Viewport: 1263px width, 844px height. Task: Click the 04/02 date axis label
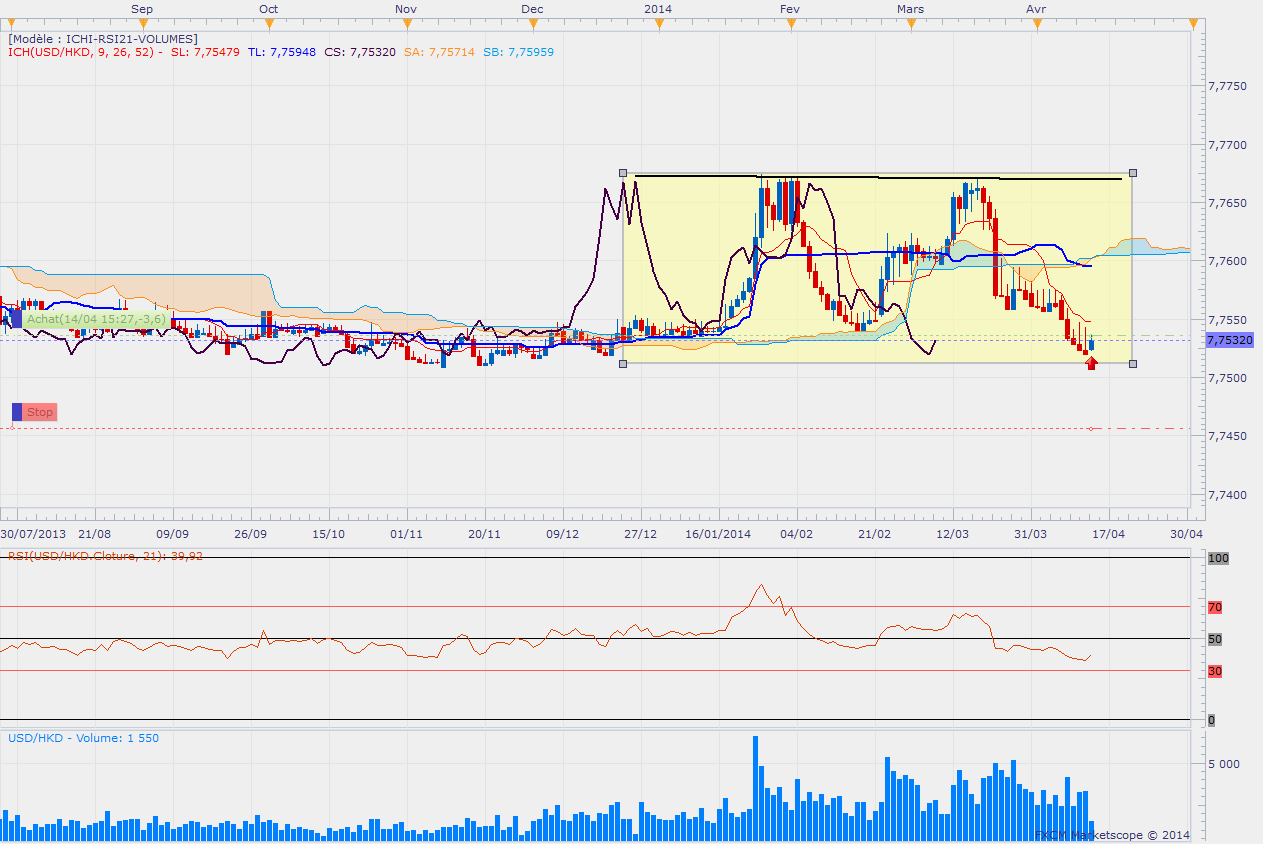(796, 534)
